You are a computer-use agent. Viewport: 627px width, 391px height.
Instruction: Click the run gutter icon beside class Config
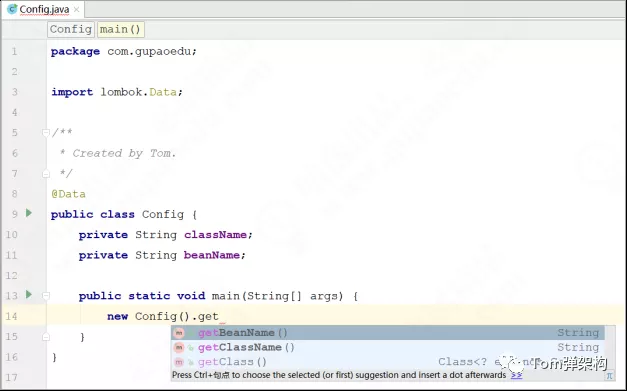[29, 213]
